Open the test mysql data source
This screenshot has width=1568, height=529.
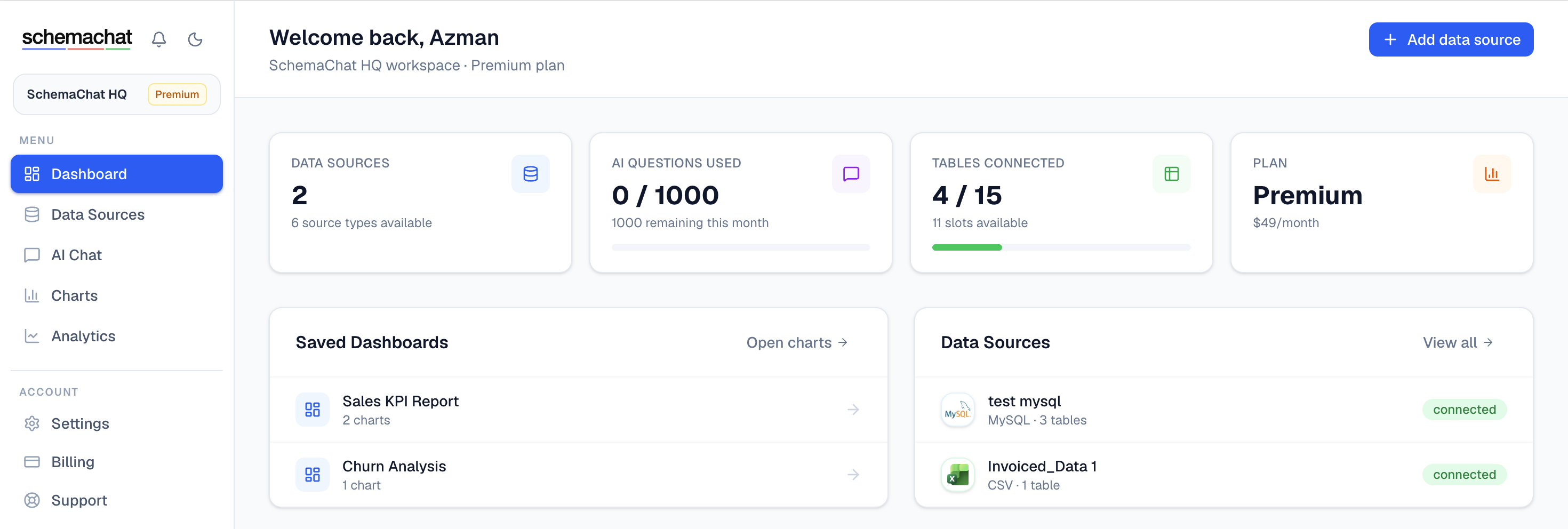1223,410
